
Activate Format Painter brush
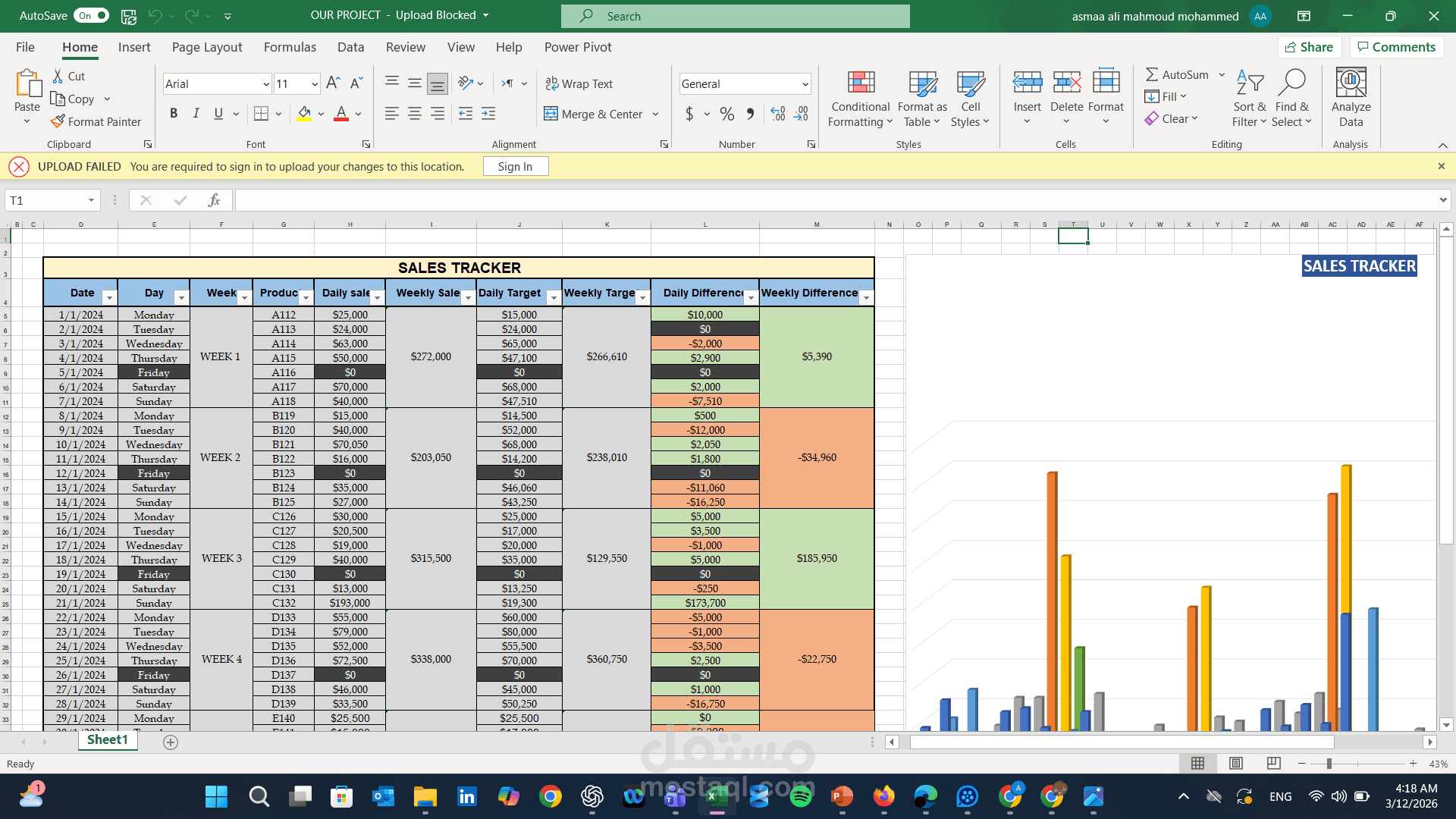pos(58,121)
